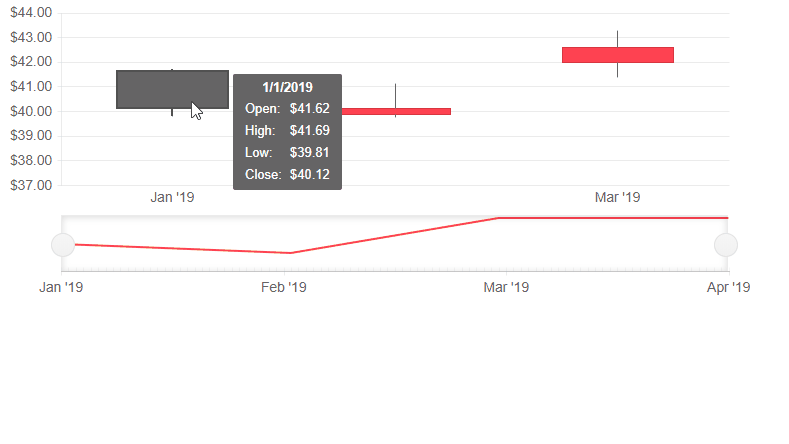Screen dimensions: 789x444
Task: Click the Open $41.62 tooltip row
Action: 287,109
